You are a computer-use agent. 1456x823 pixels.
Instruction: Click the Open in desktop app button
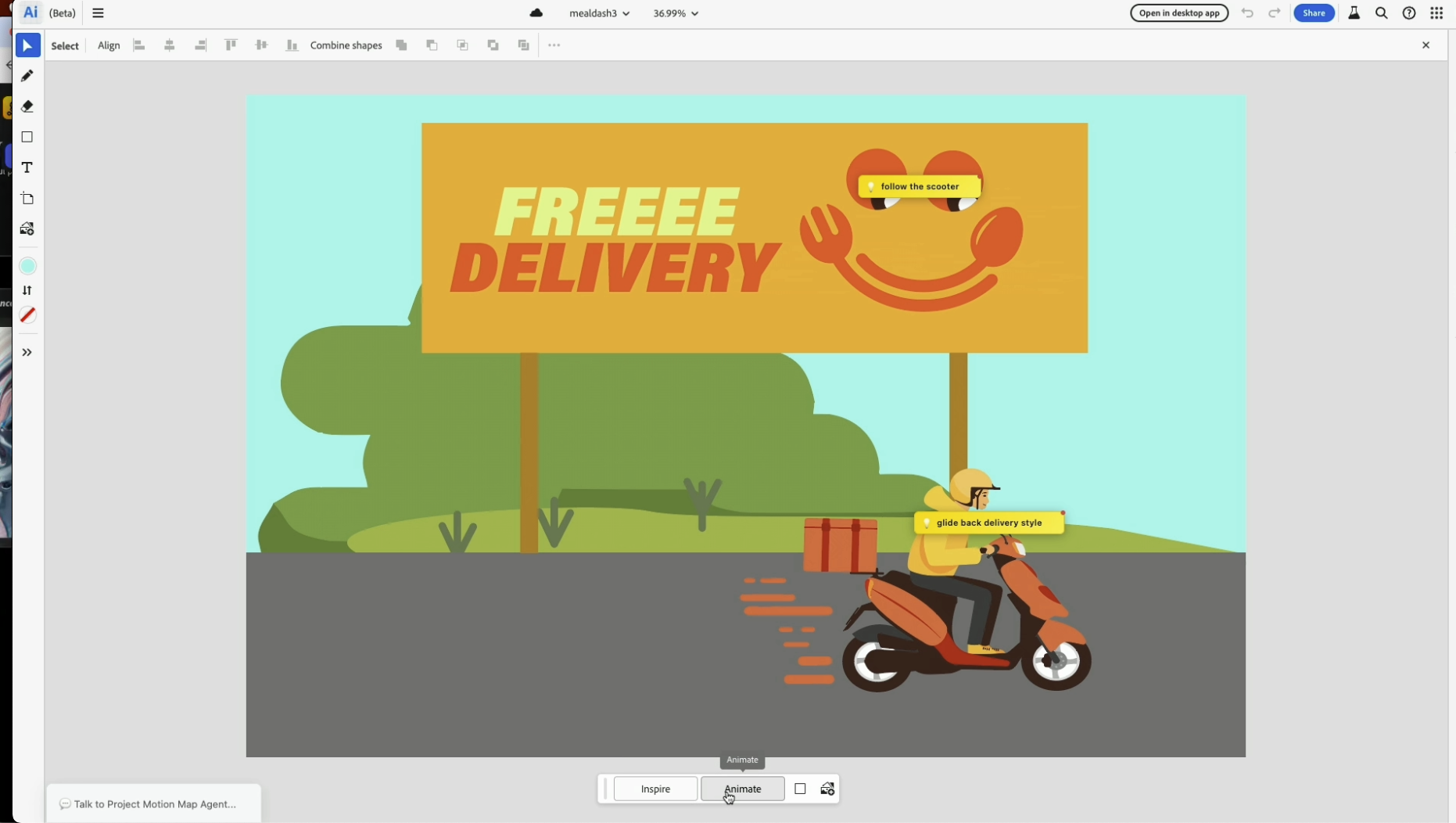[x=1178, y=13]
